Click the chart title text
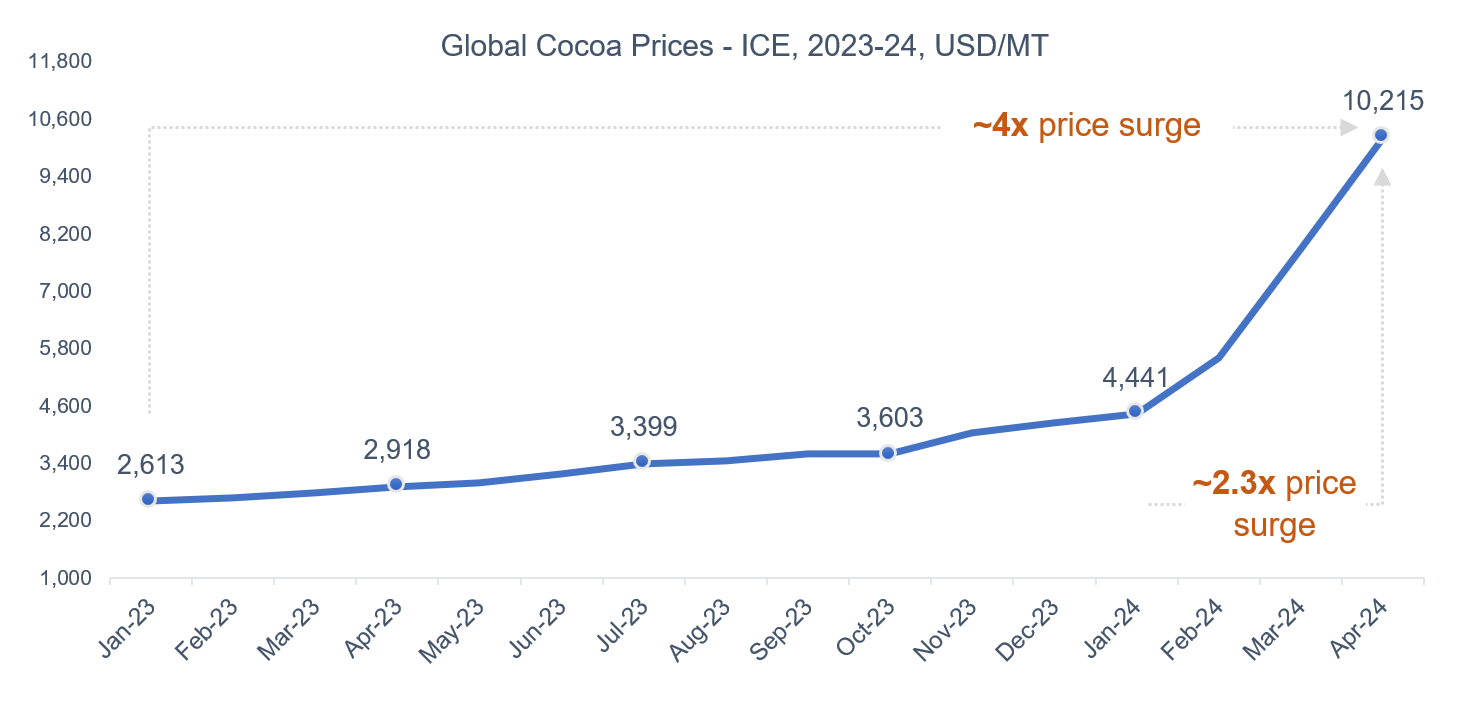Viewport: 1462px width, 720px height. 744,47
